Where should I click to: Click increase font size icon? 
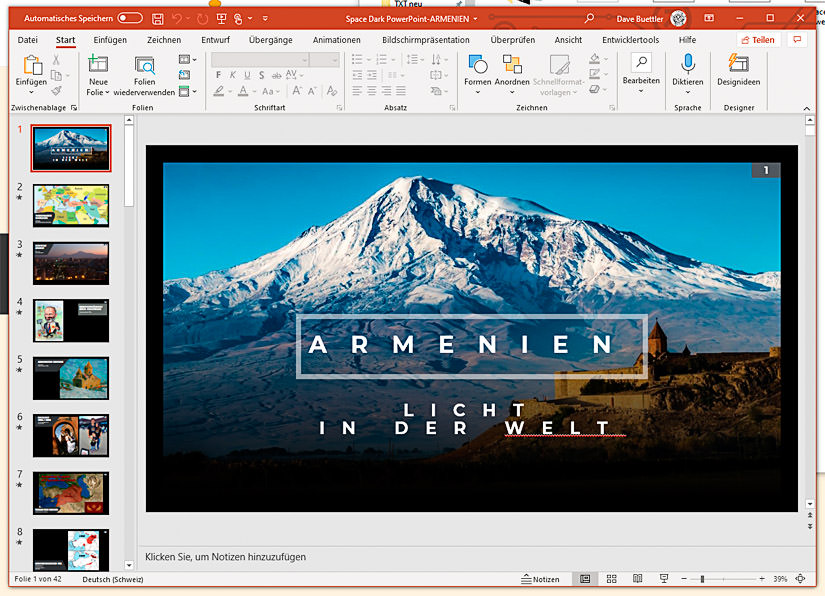pos(297,91)
